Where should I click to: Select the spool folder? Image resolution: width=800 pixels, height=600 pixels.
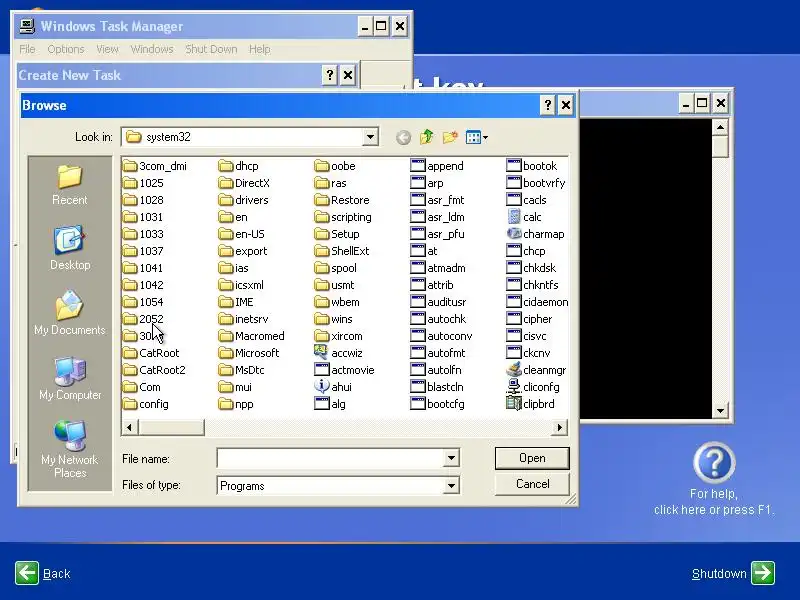pos(336,268)
